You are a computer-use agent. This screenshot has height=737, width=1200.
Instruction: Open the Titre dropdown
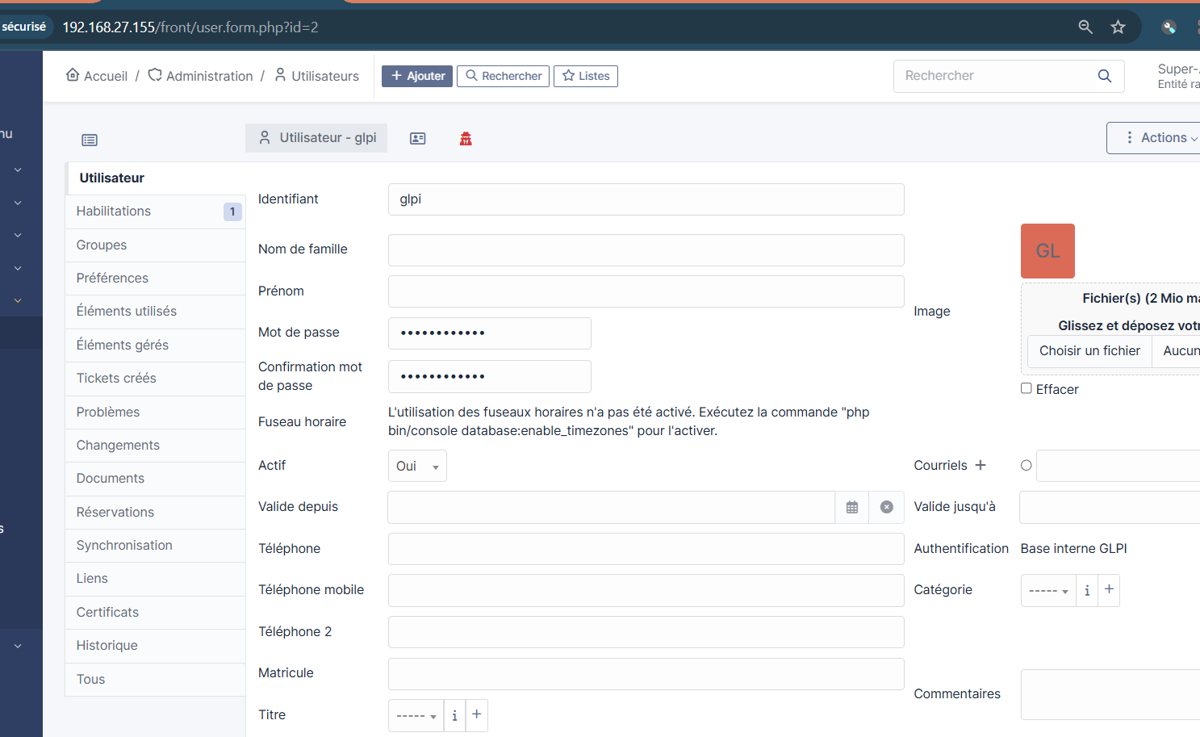416,715
